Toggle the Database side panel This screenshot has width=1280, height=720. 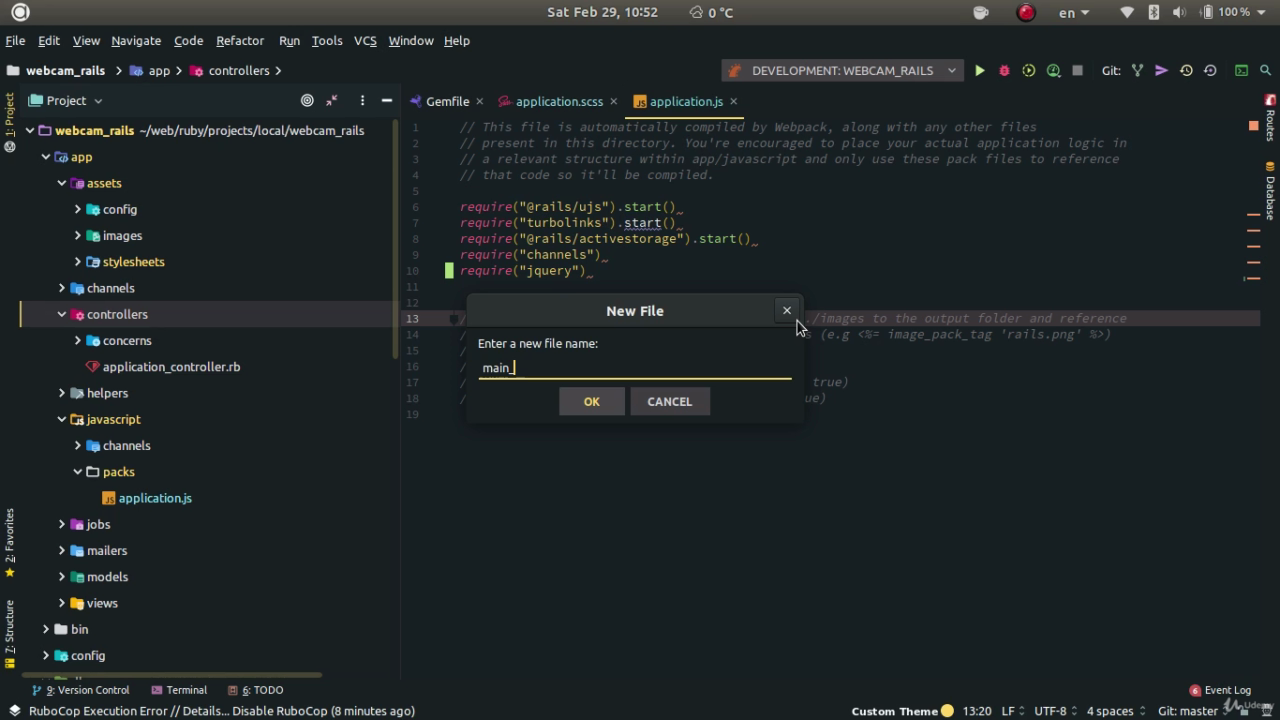(x=1270, y=190)
